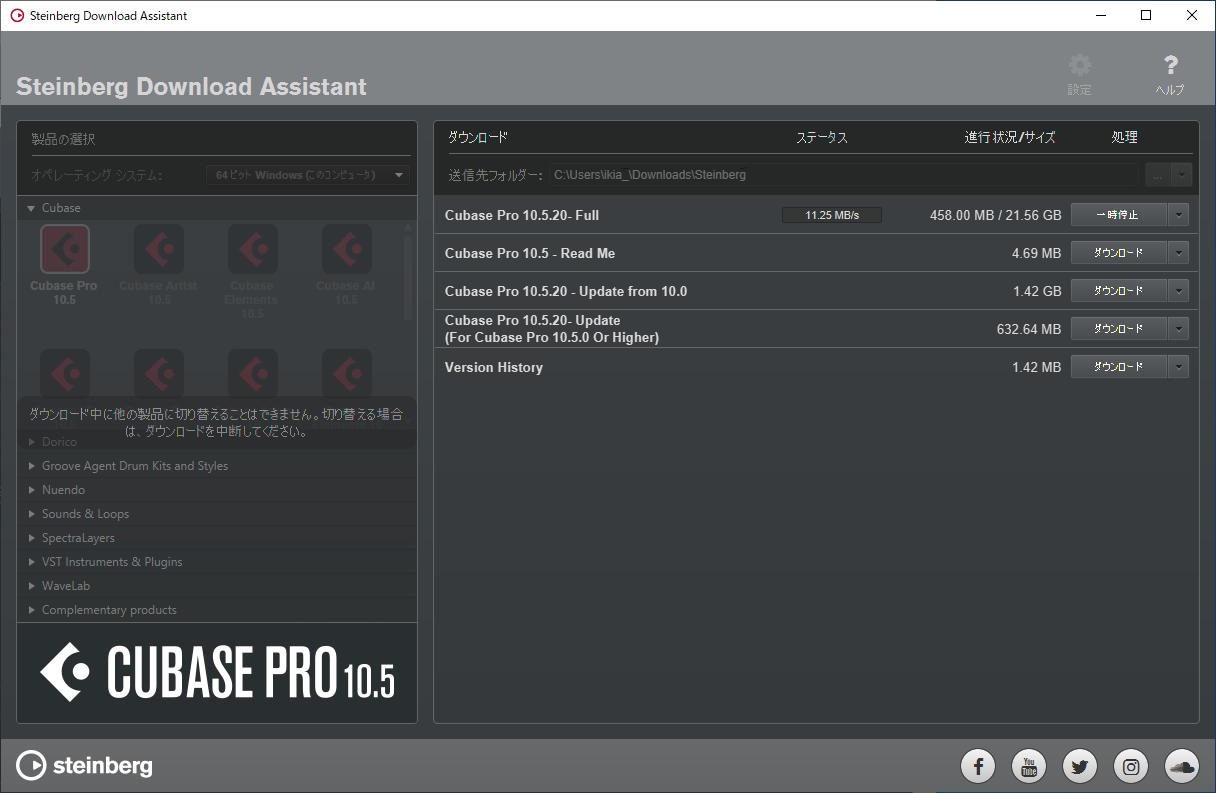Click the 処理 column header
The width and height of the screenshot is (1216, 793).
1125,137
